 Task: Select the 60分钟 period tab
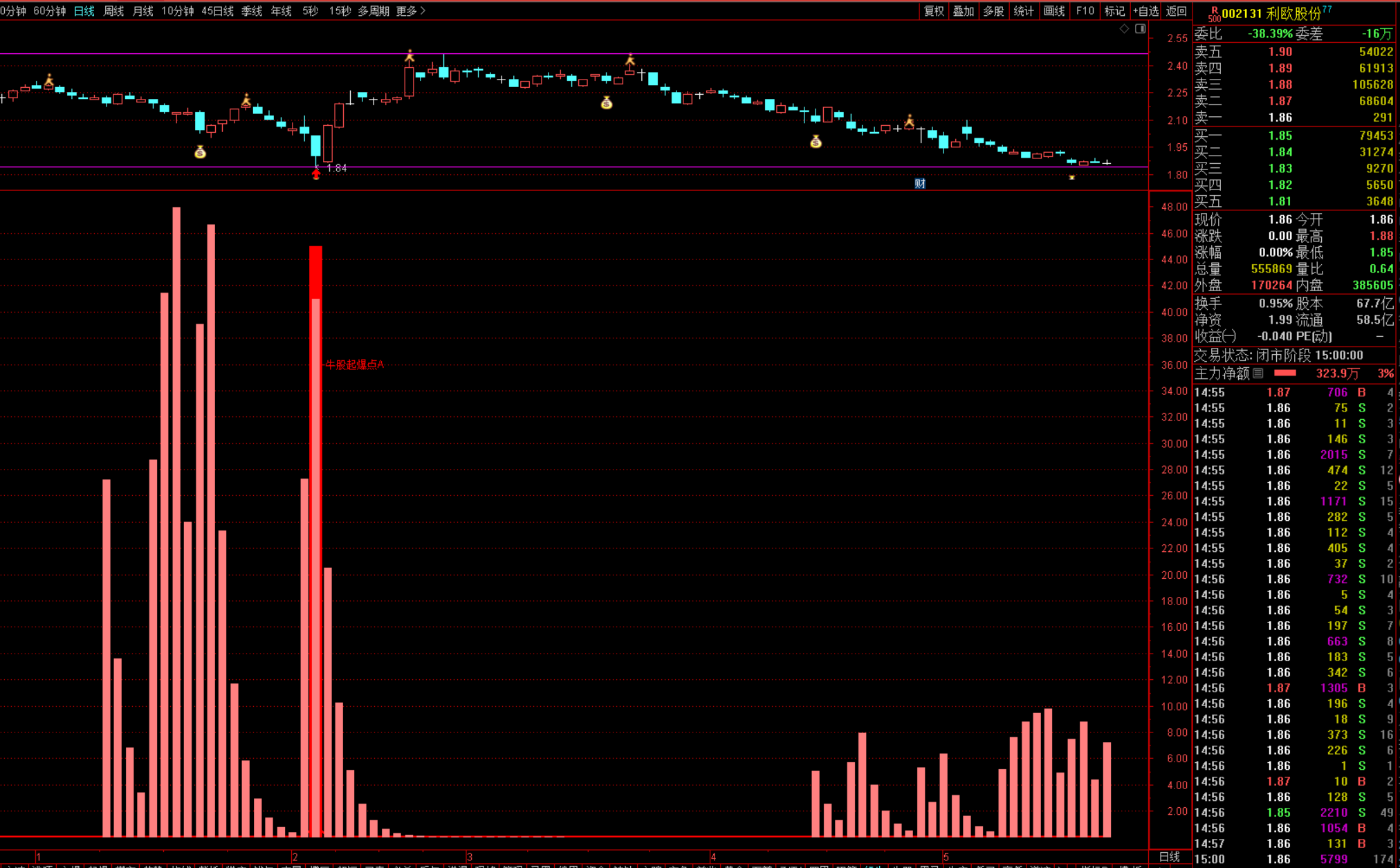pos(50,11)
